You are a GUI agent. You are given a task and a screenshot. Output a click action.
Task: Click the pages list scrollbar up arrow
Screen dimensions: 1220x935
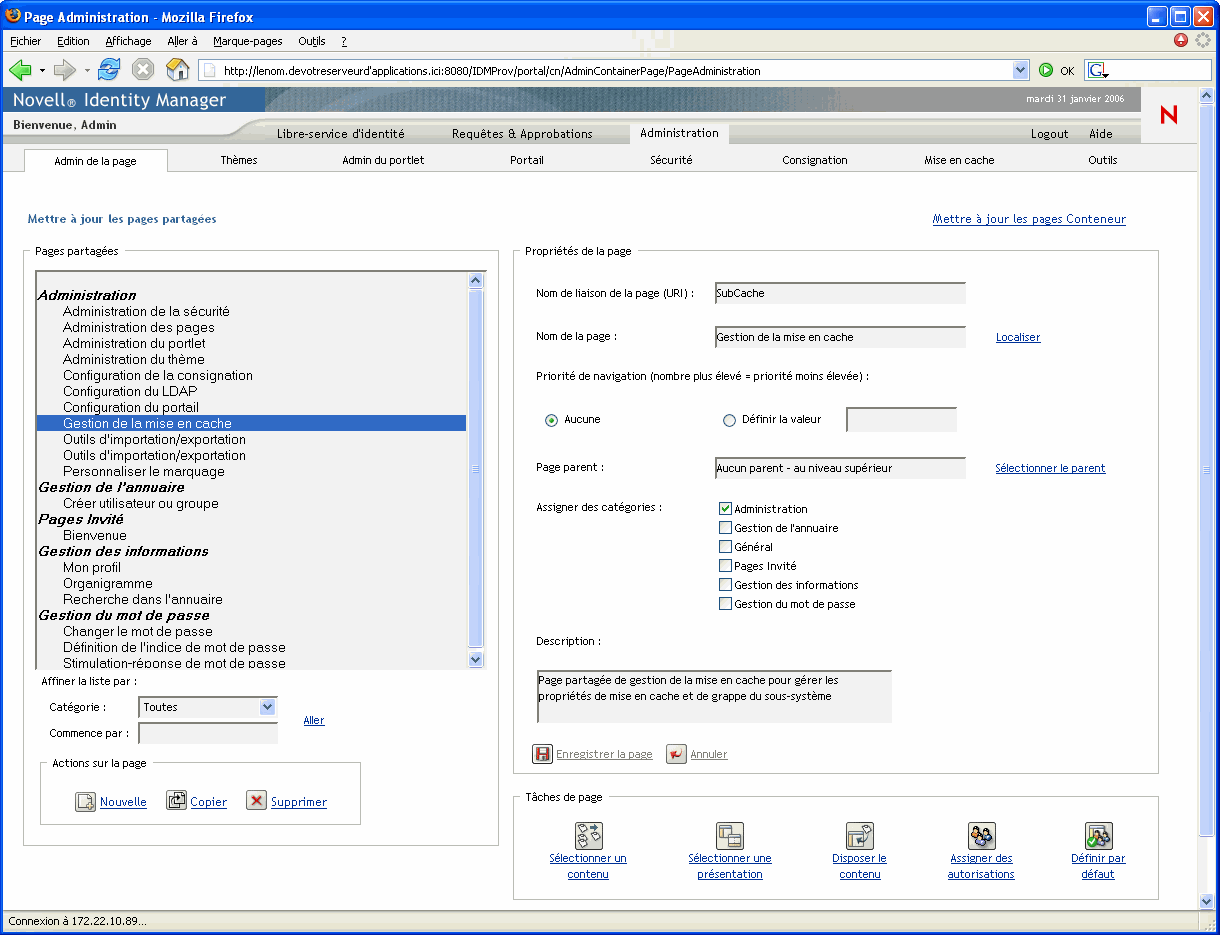click(x=475, y=281)
